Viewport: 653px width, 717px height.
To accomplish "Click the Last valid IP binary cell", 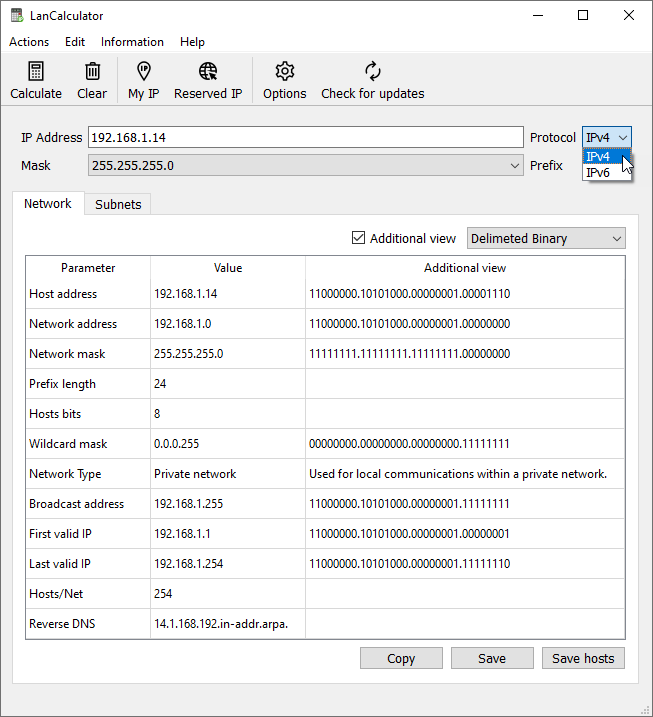I will point(465,564).
